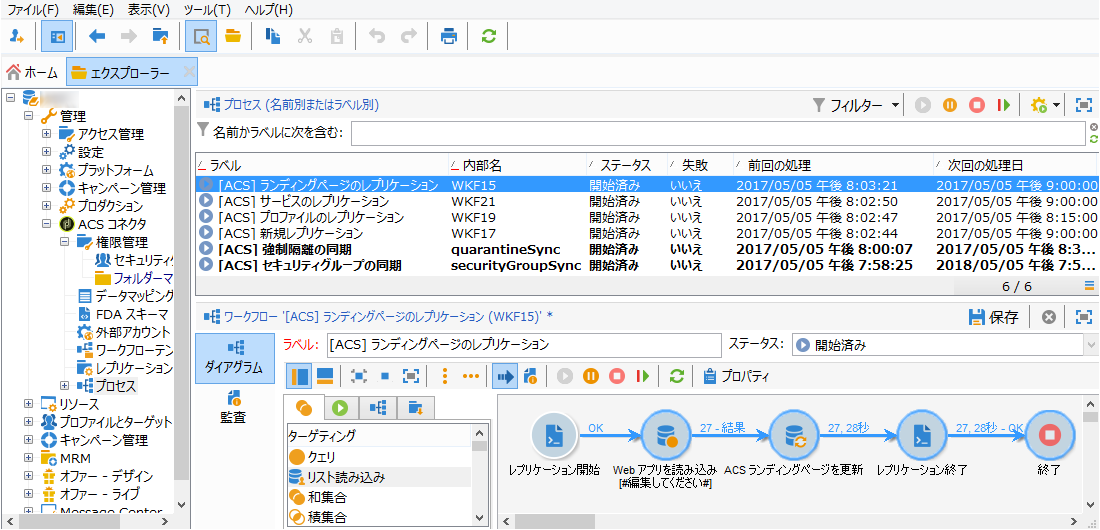
Task: Sort the list by ラベル column header
Action: pyautogui.click(x=321, y=166)
